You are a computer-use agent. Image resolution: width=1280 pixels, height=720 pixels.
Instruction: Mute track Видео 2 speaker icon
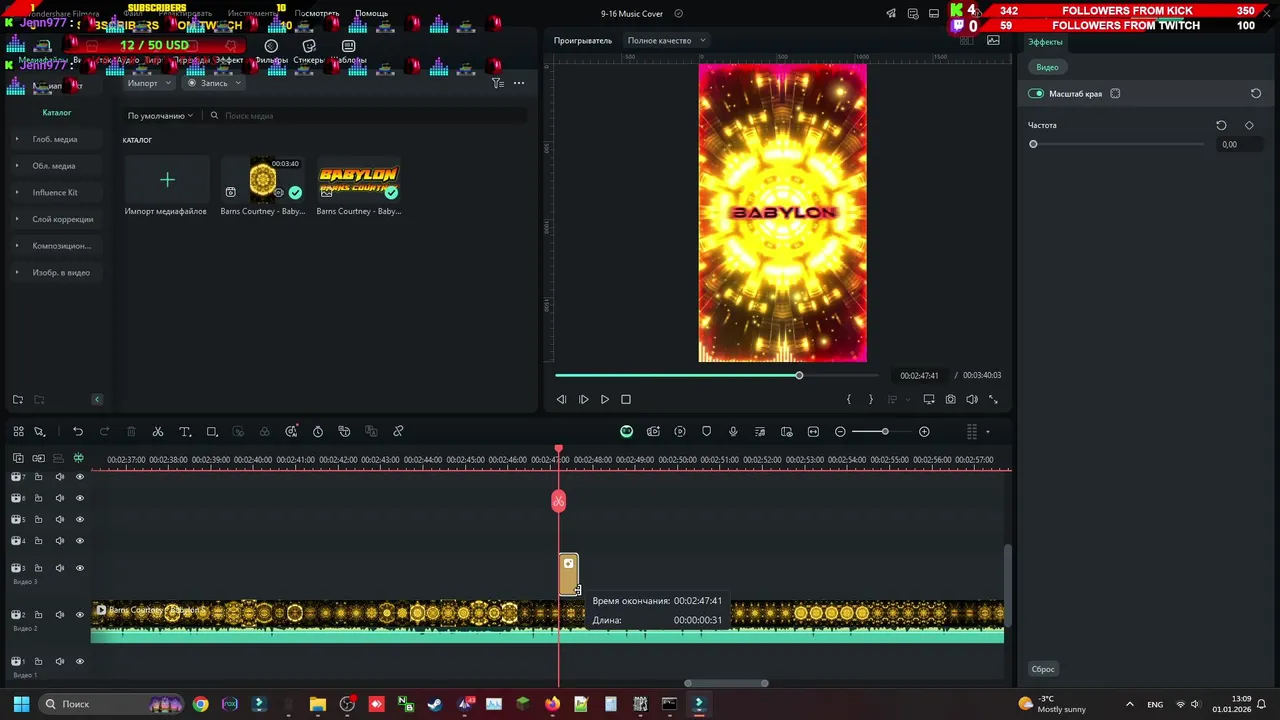tap(60, 615)
